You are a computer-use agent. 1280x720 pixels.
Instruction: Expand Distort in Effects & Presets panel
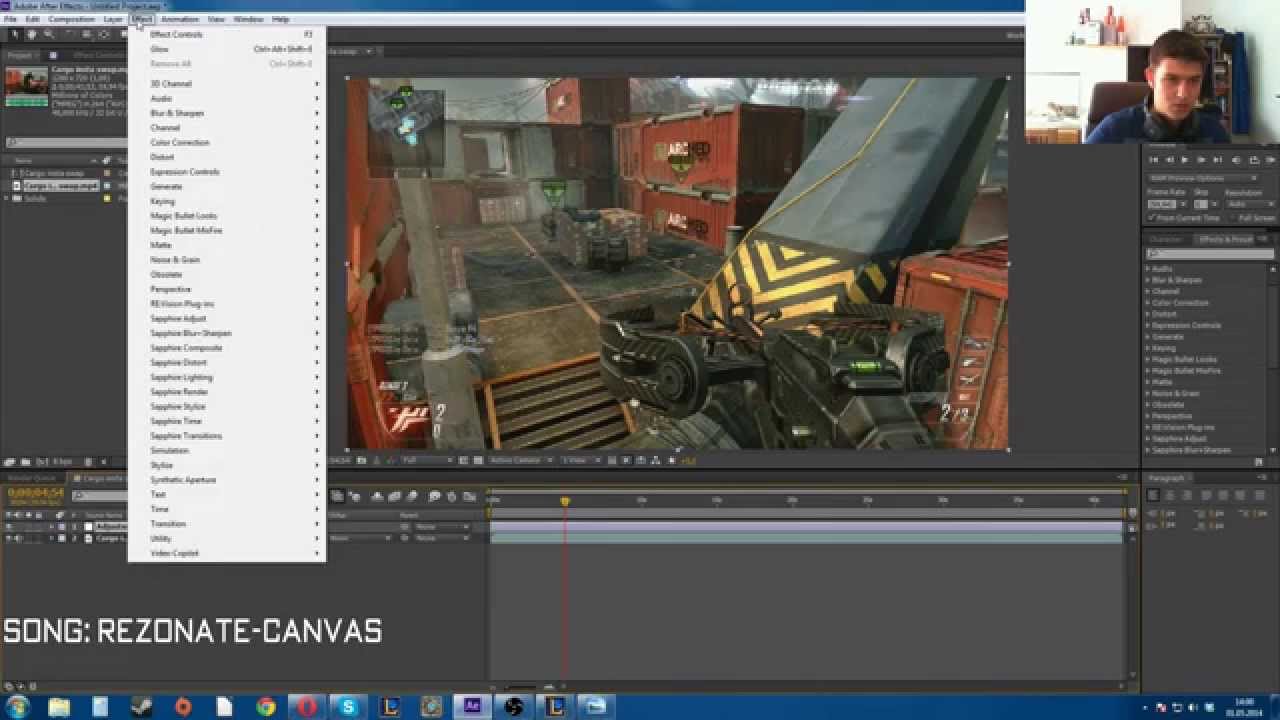1148,314
